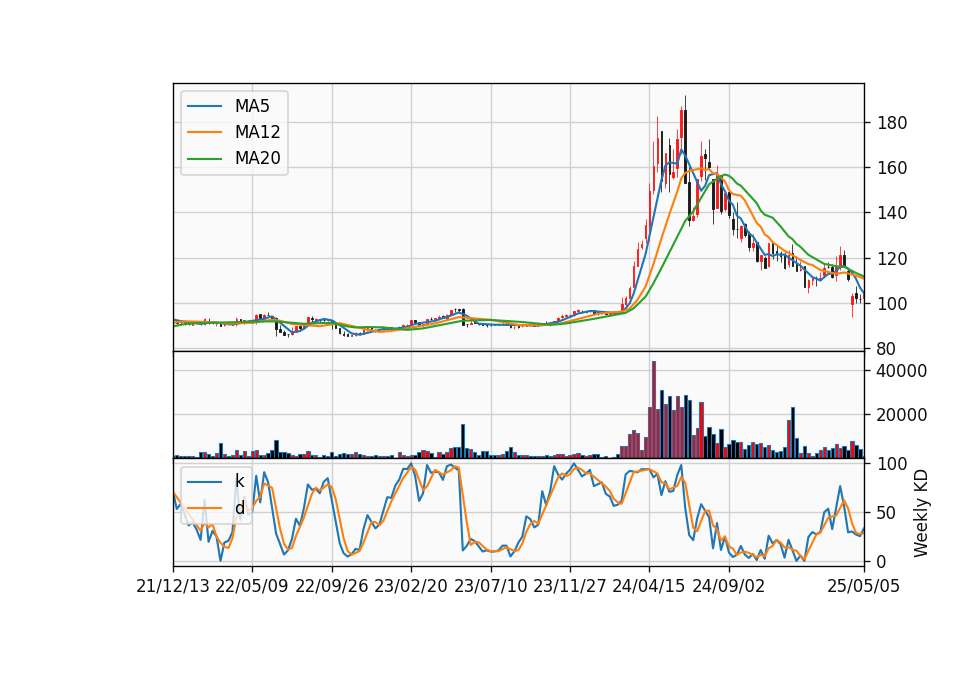
Task: Click the tallest volume bar near 24/04/15
Action: [654, 410]
